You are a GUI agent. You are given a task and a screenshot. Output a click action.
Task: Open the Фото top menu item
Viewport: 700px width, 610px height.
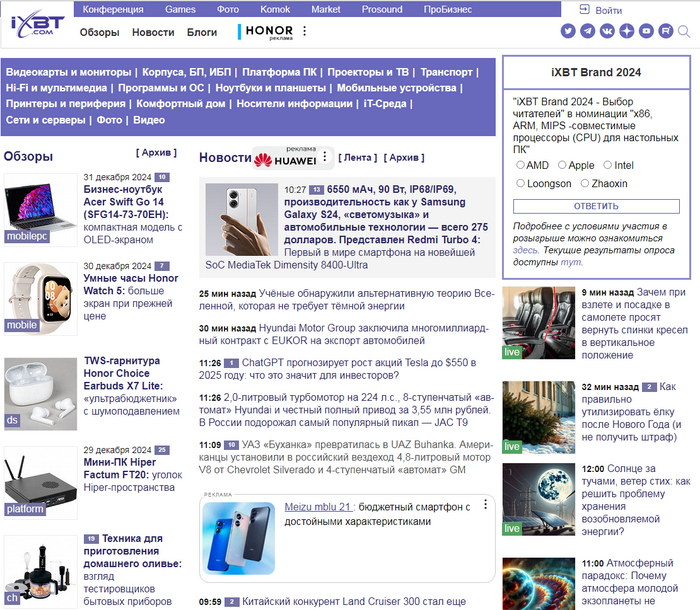coord(228,9)
